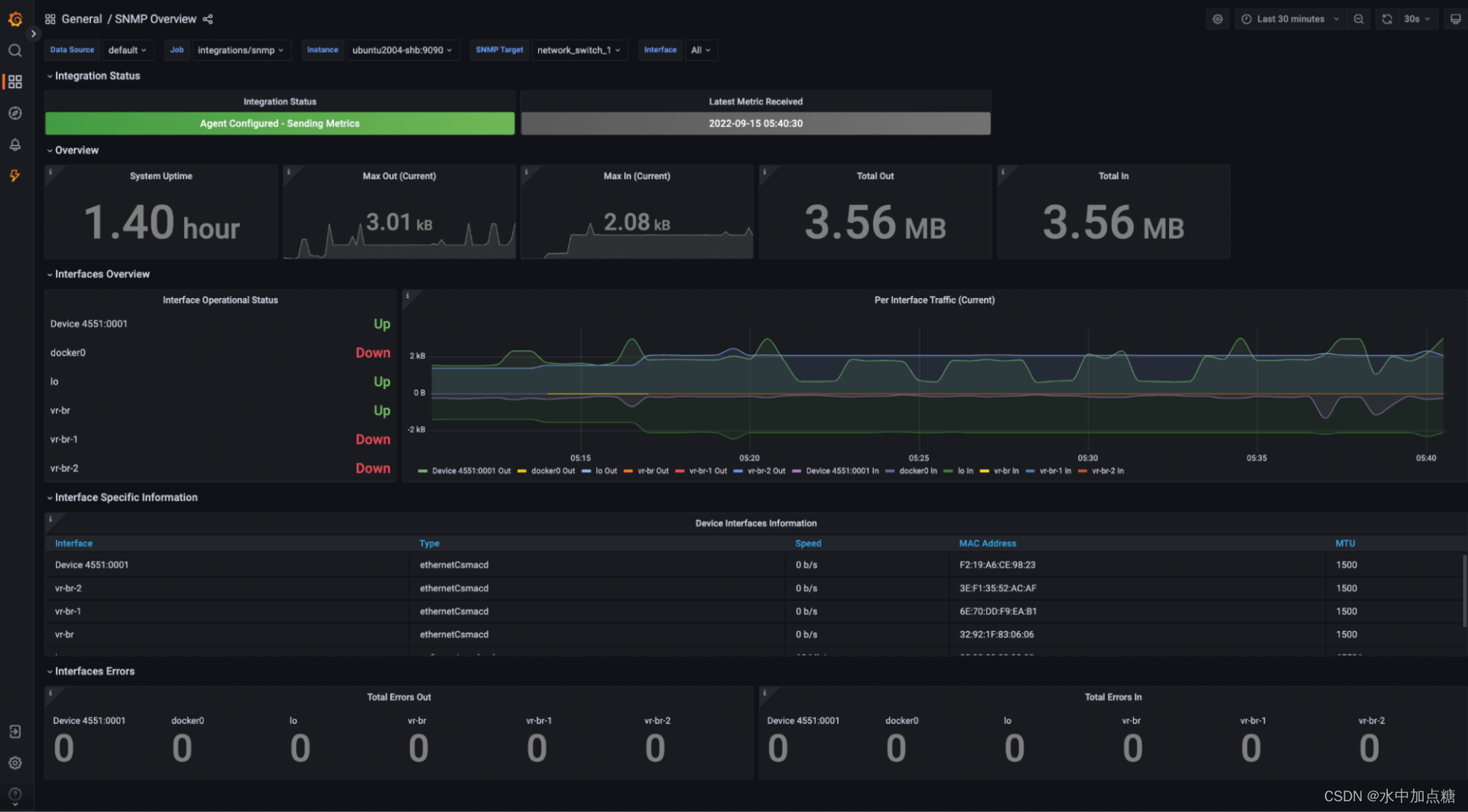Change color of 'vr-br In' legend swatch

click(x=985, y=471)
